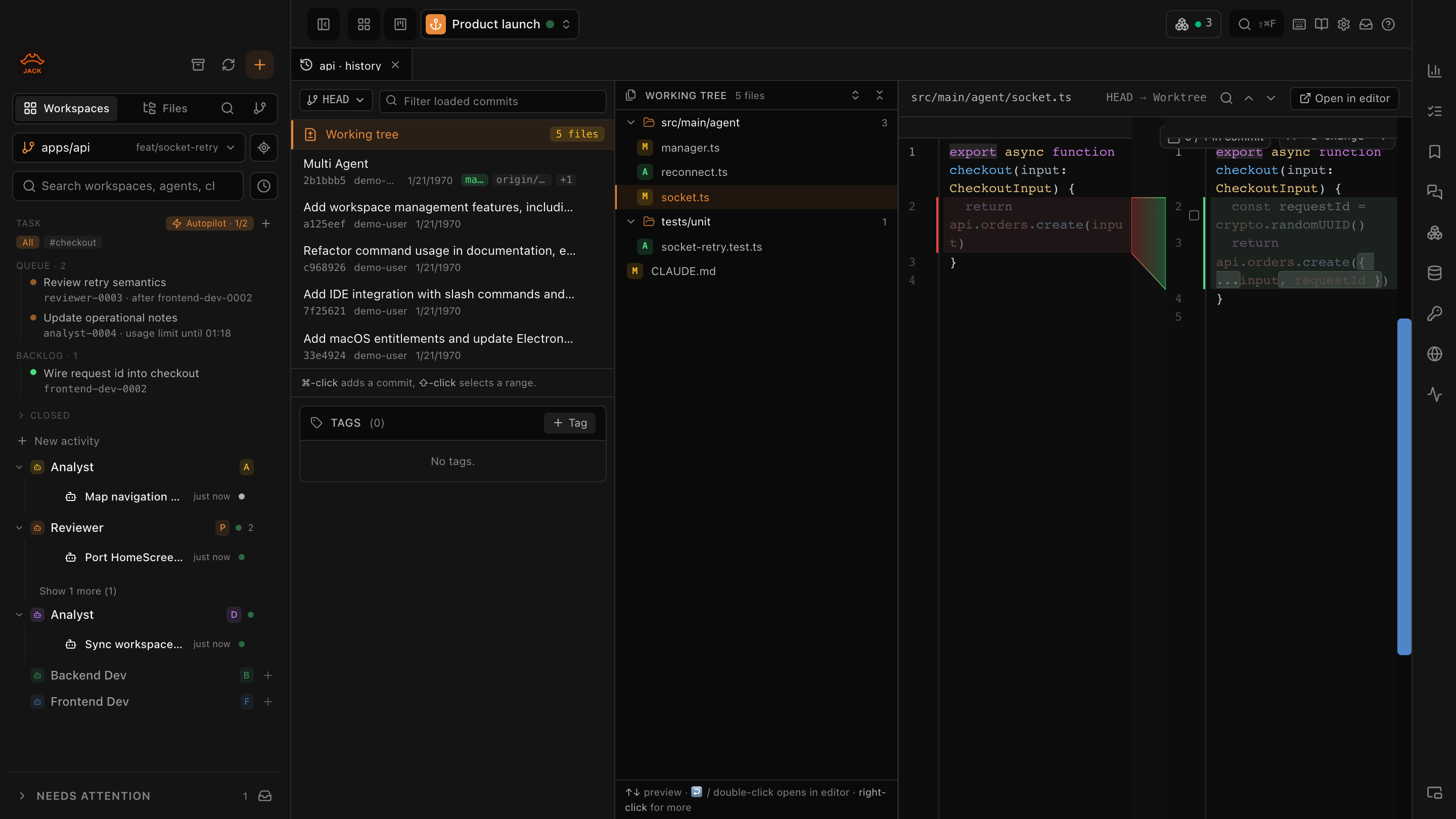Click the refresh icon beside the plus button
1456x819 pixels.
pyautogui.click(x=229, y=64)
